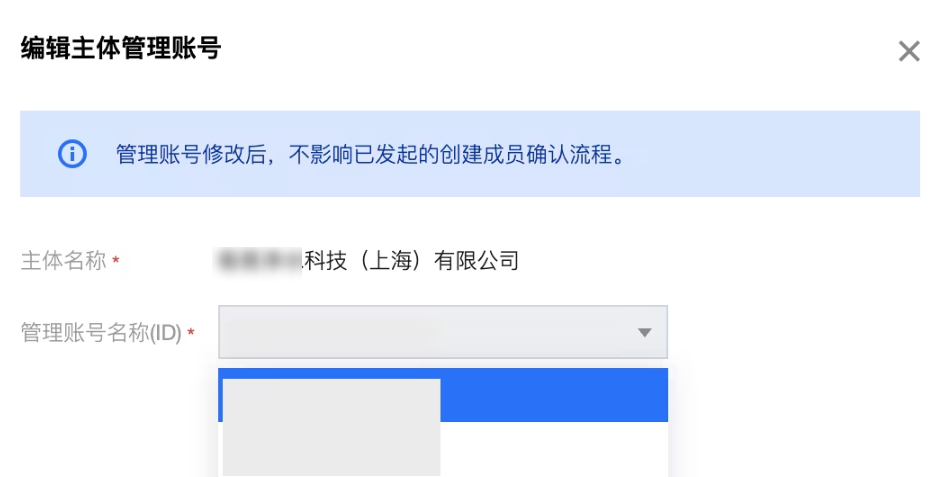Select the highlighted blue dropdown option

pyautogui.click(x=443, y=395)
